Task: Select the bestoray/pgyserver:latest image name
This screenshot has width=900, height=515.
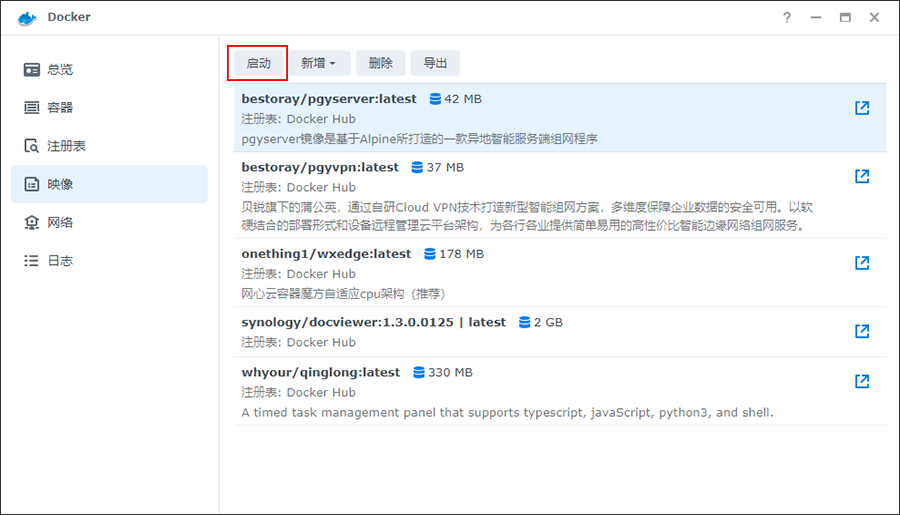Action: (329, 99)
